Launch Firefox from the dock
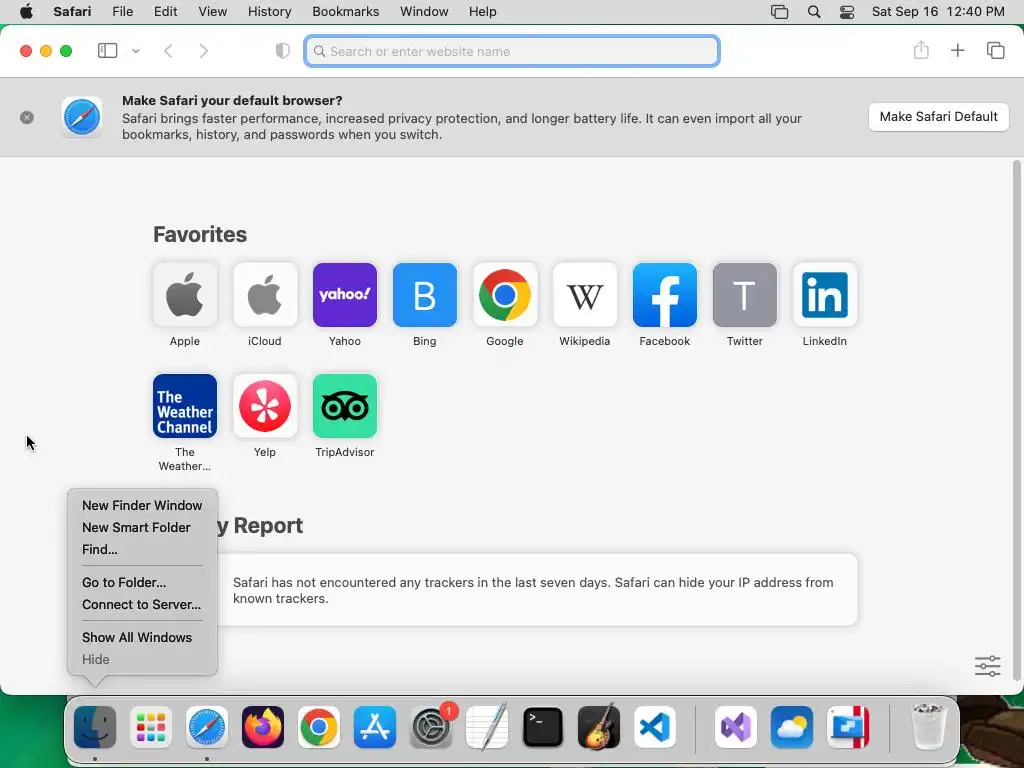1024x768 pixels. pyautogui.click(x=263, y=727)
